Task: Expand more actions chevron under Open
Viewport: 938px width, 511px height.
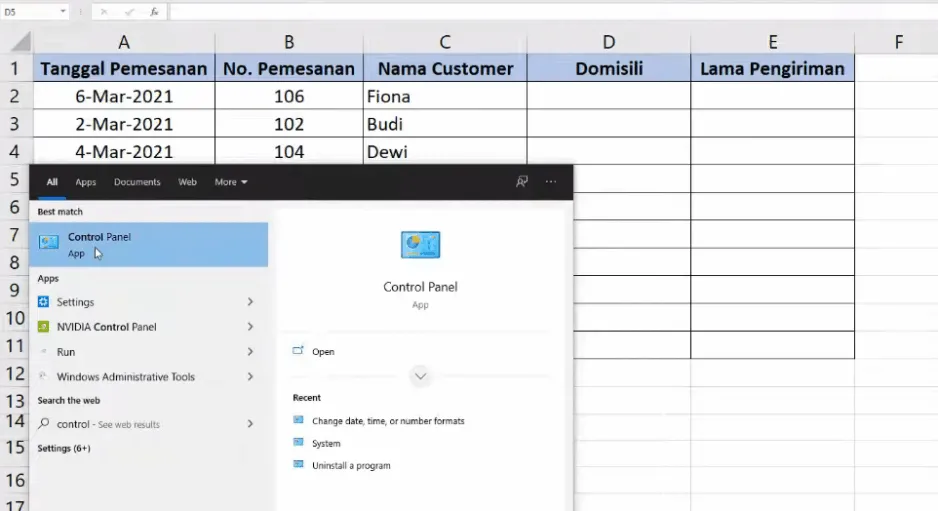Action: (421, 376)
